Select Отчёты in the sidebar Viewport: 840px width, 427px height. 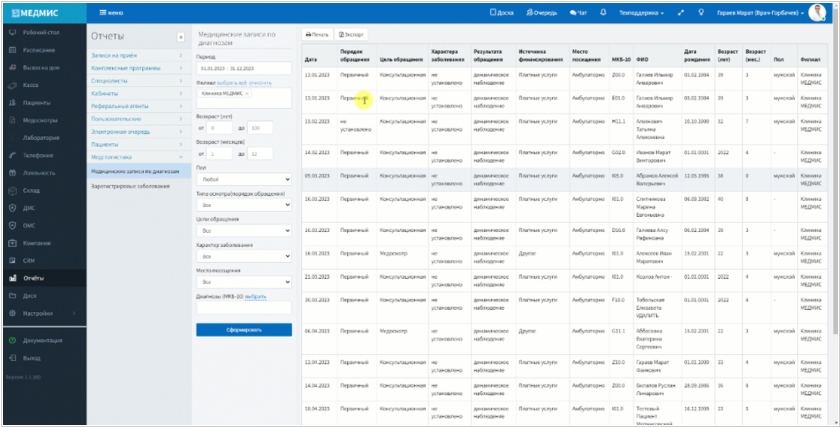(x=33, y=278)
